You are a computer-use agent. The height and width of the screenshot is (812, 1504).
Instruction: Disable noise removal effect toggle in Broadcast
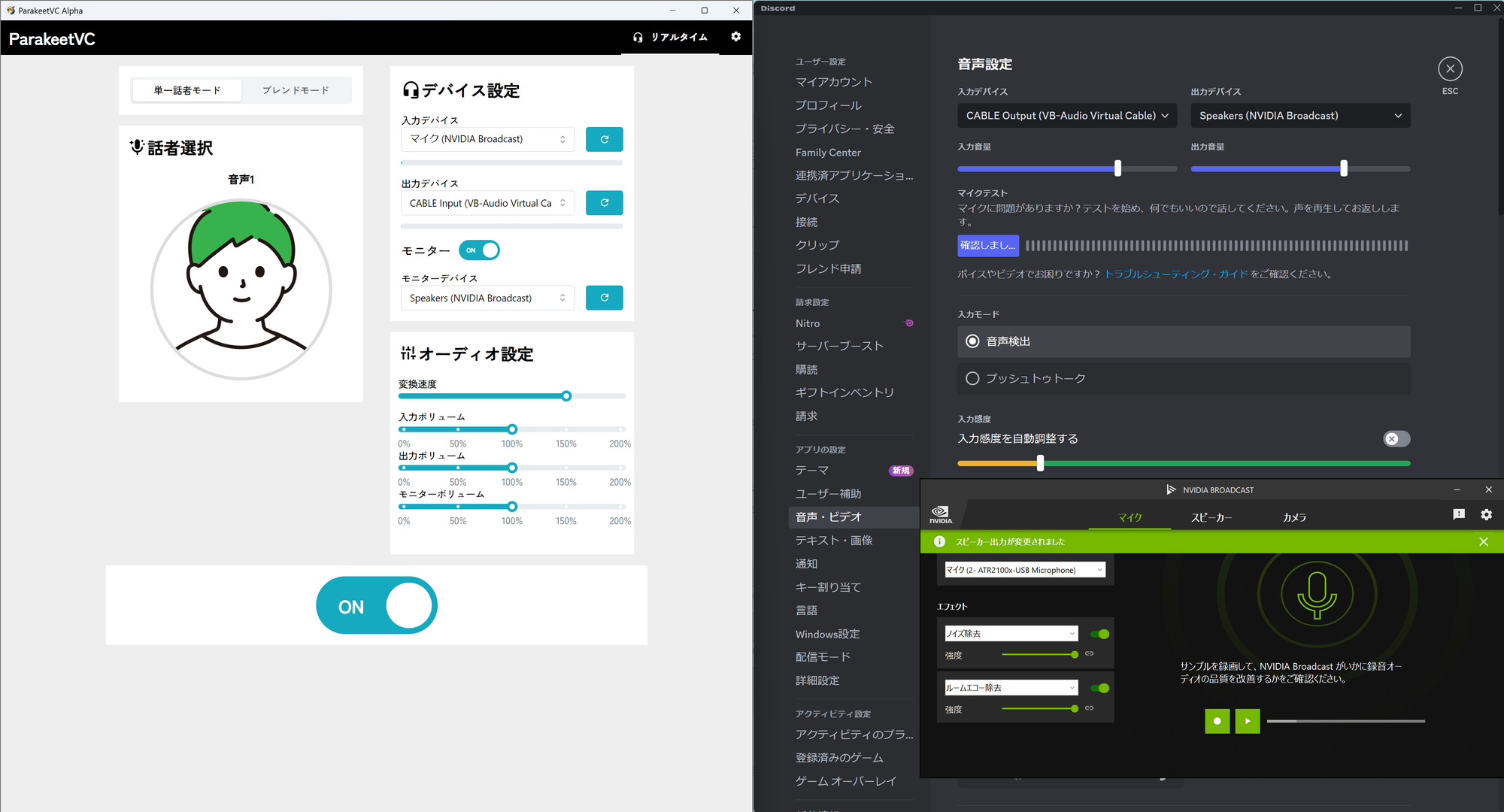(1099, 634)
